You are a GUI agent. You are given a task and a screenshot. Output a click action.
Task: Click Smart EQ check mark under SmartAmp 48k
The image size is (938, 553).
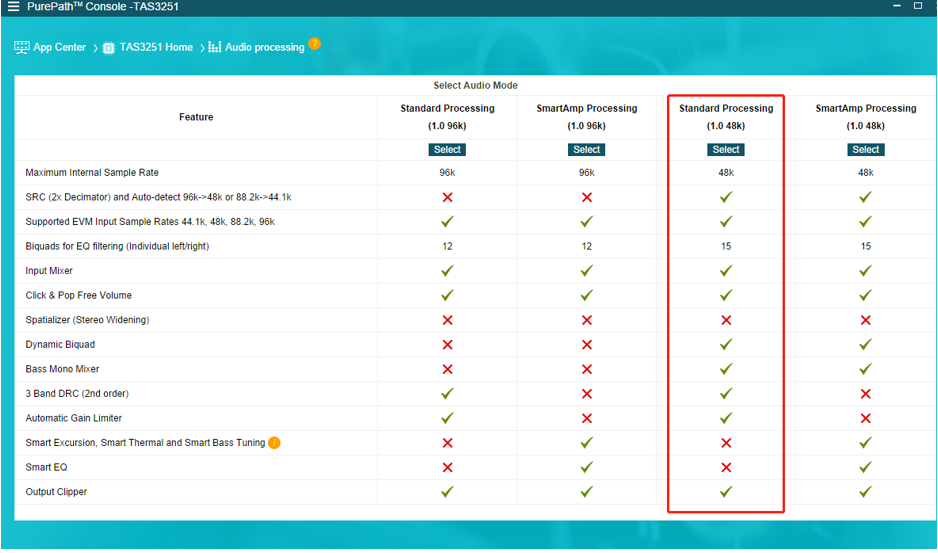coord(866,467)
